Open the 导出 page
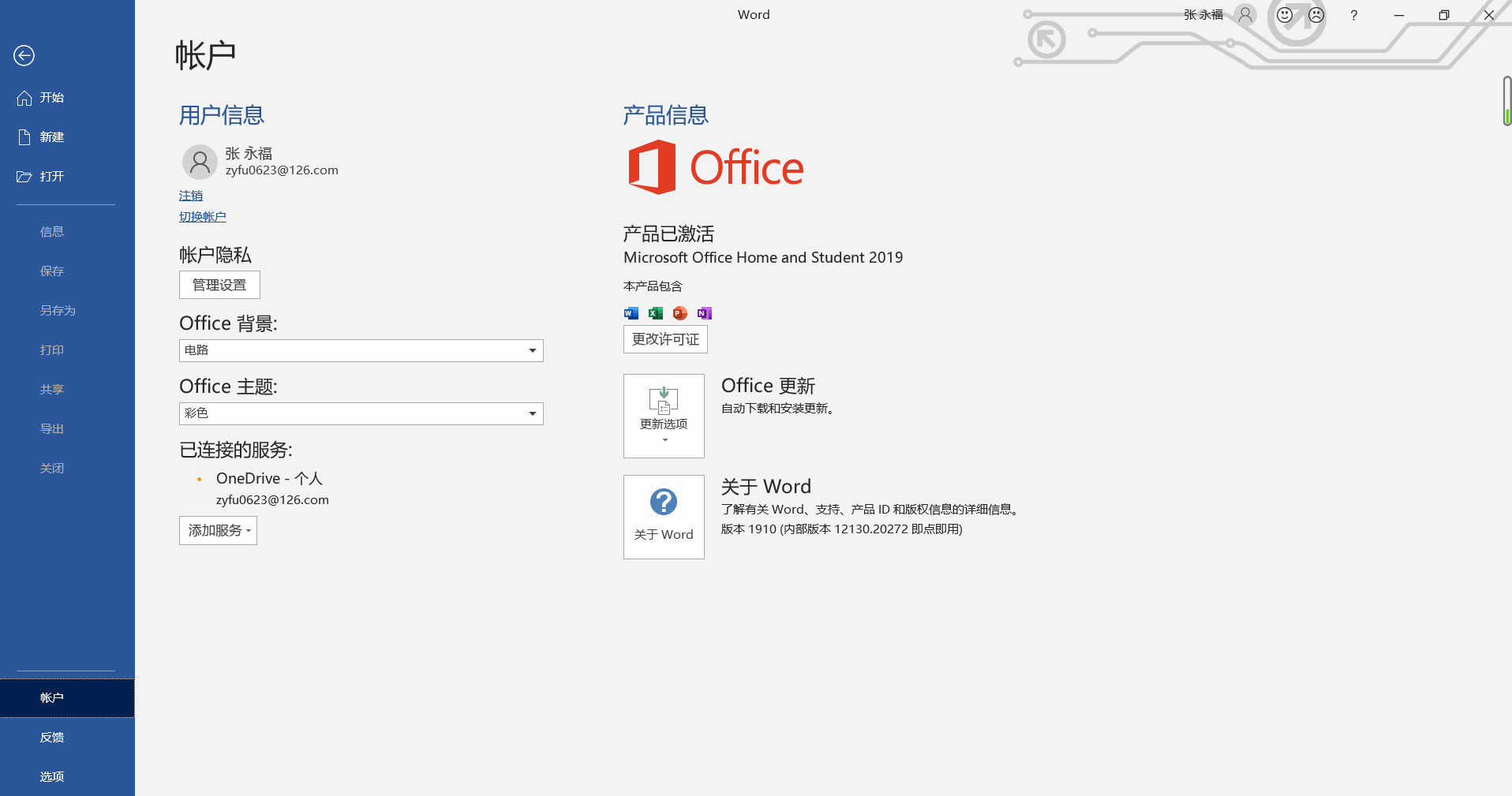Screen dimensions: 1512x796 click(67, 429)
